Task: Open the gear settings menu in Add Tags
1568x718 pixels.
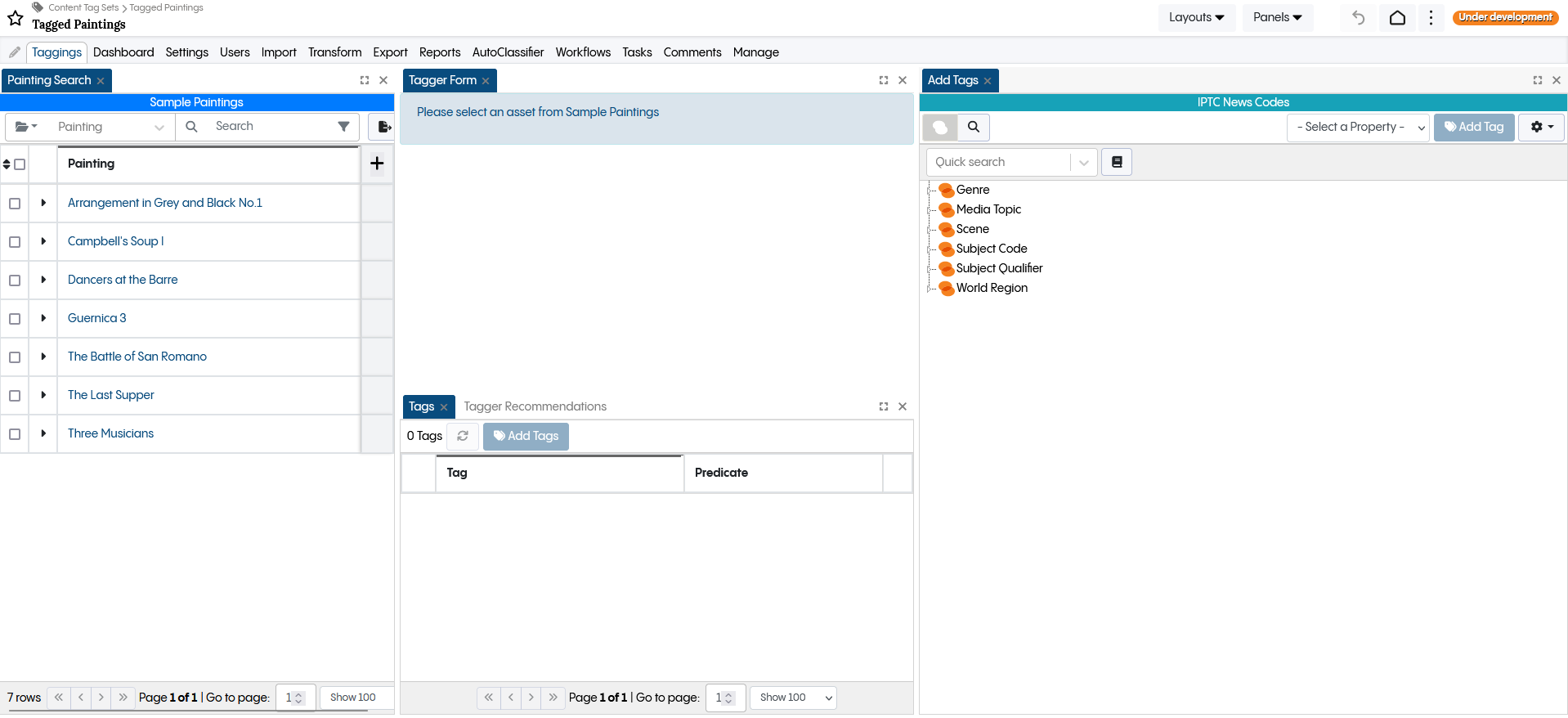Action: 1541,127
